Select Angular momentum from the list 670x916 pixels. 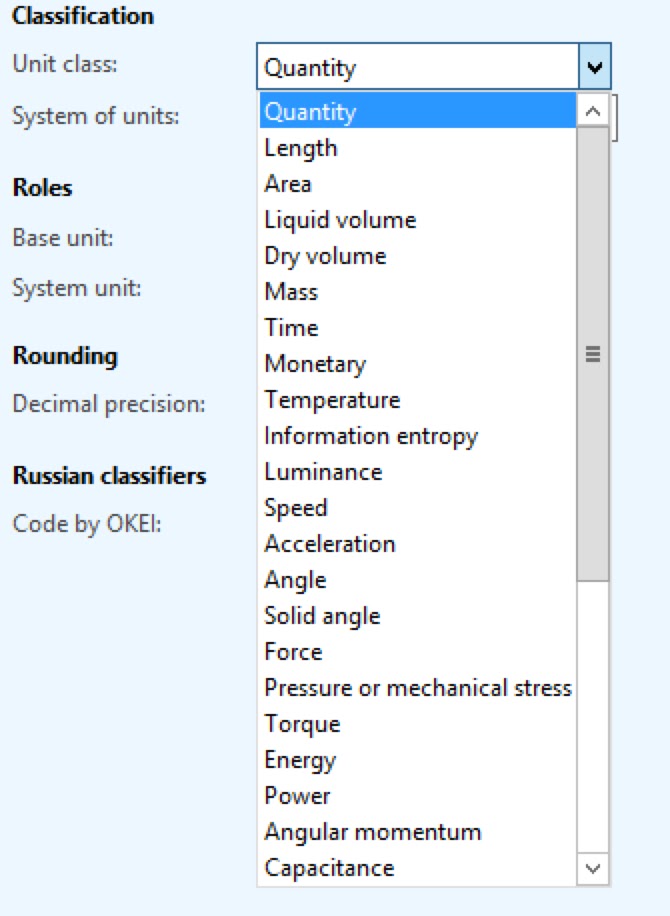coord(372,832)
